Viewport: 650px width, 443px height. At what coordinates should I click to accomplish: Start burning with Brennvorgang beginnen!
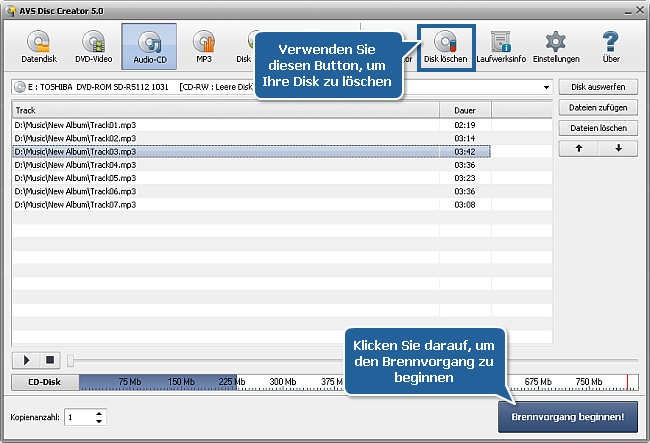568,417
